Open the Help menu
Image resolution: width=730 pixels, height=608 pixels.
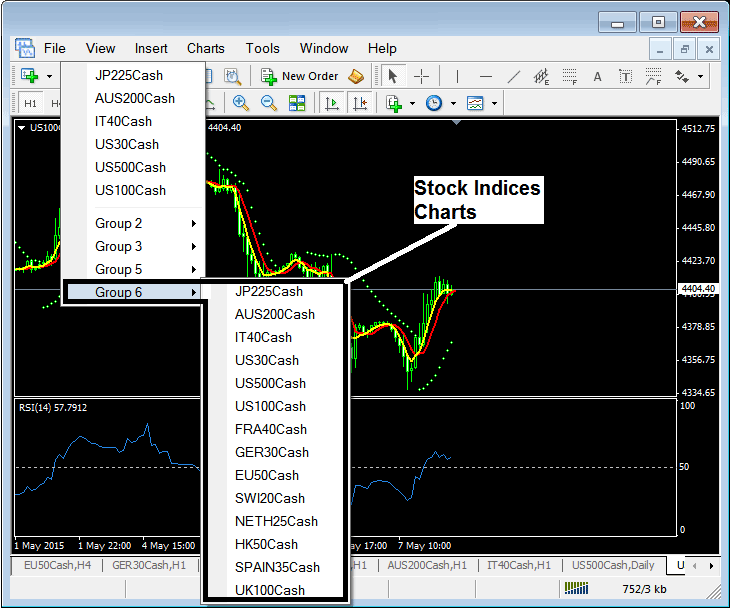click(382, 48)
